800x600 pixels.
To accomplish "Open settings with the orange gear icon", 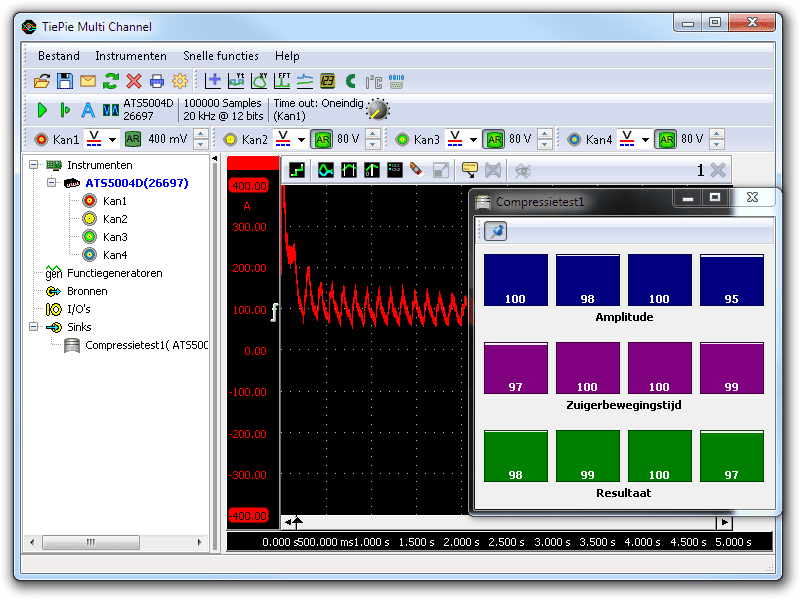I will pyautogui.click(x=180, y=81).
